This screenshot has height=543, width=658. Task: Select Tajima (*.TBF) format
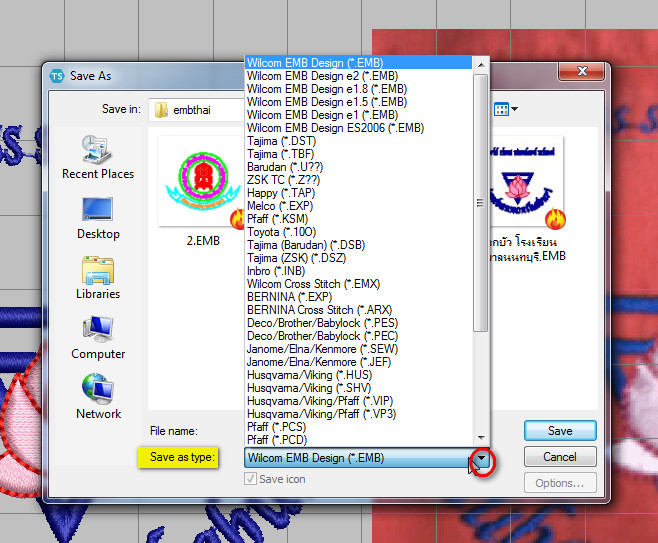pyautogui.click(x=359, y=154)
